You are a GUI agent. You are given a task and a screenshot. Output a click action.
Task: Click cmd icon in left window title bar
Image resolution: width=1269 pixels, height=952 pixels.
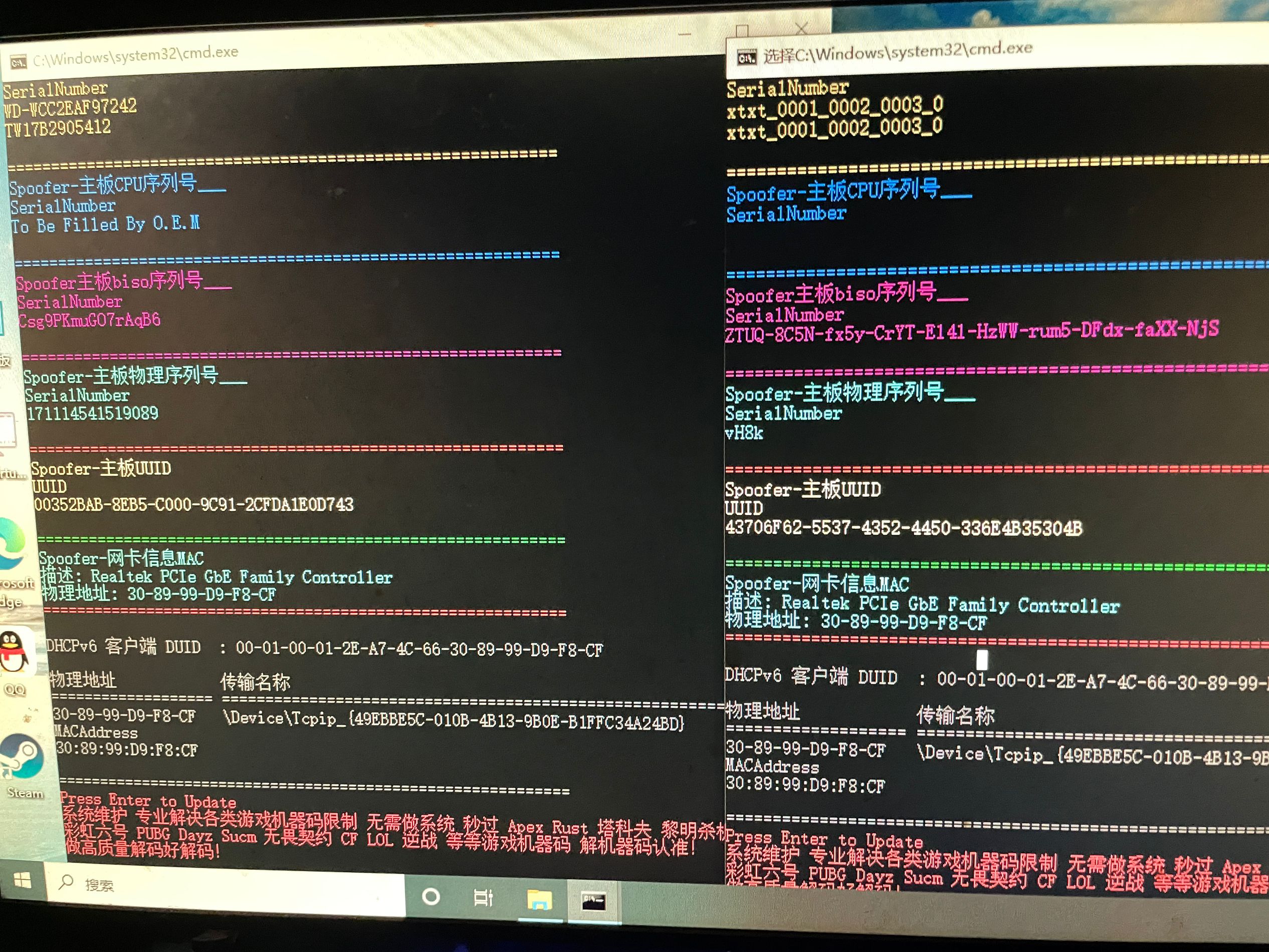pyautogui.click(x=19, y=62)
